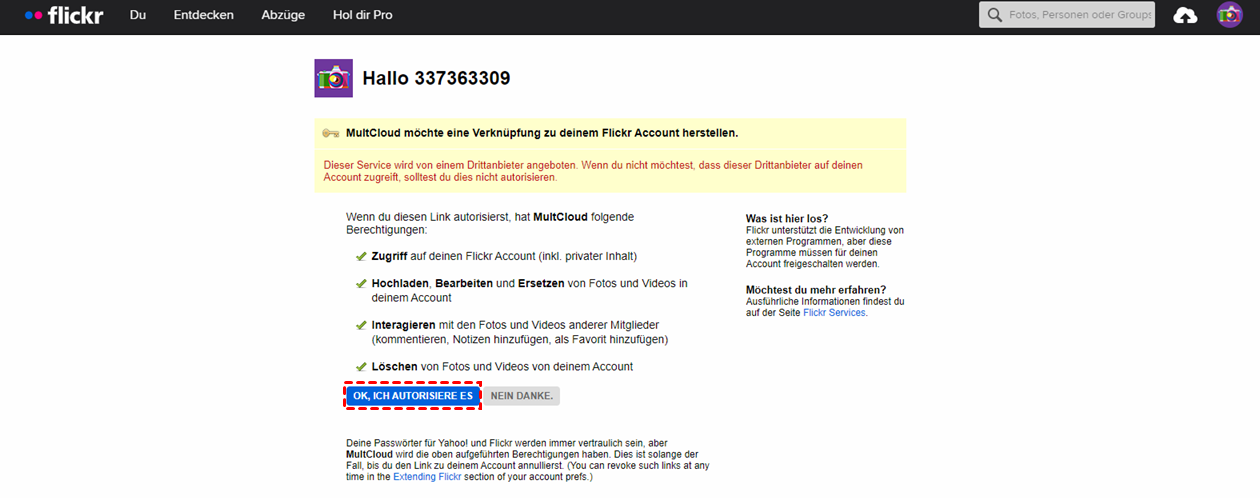The height and width of the screenshot is (498, 1260).
Task: Open the account avatar in the top bar
Action: (1229, 15)
